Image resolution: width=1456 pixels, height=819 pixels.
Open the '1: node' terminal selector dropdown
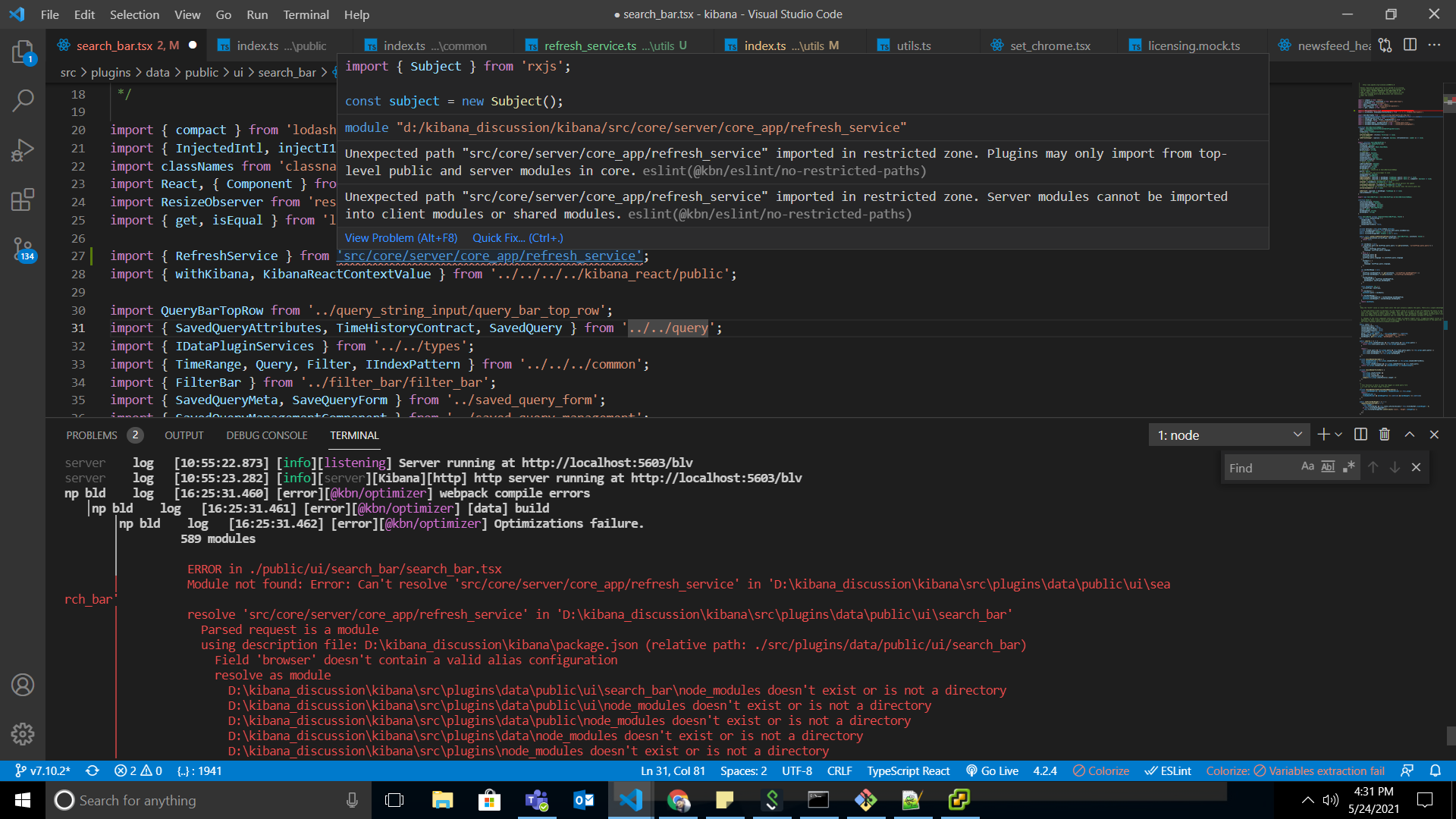[x=1229, y=435]
